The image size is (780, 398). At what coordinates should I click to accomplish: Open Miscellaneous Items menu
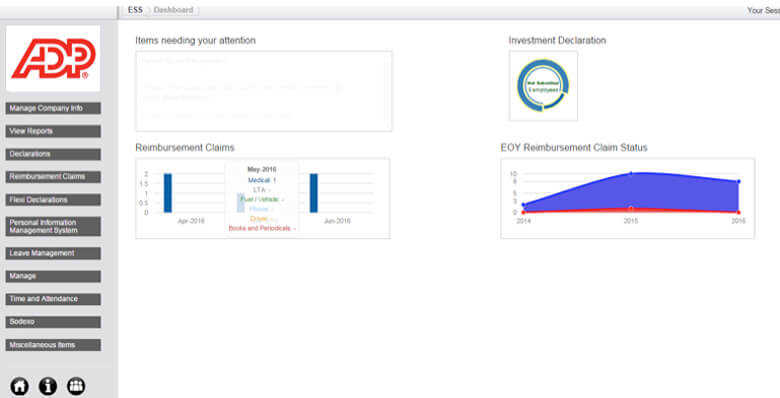click(x=53, y=345)
